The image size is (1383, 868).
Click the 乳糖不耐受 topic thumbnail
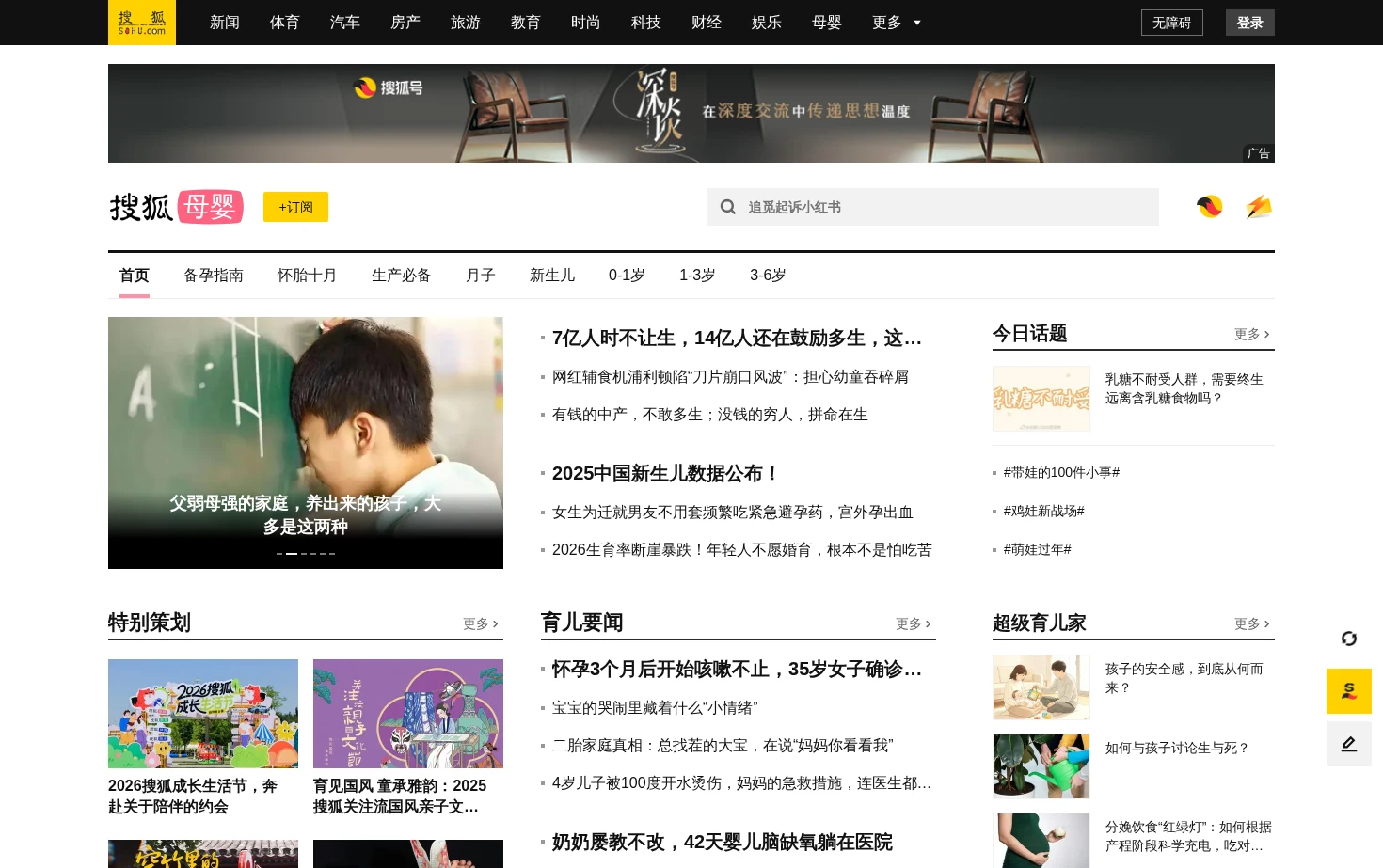pos(1041,399)
